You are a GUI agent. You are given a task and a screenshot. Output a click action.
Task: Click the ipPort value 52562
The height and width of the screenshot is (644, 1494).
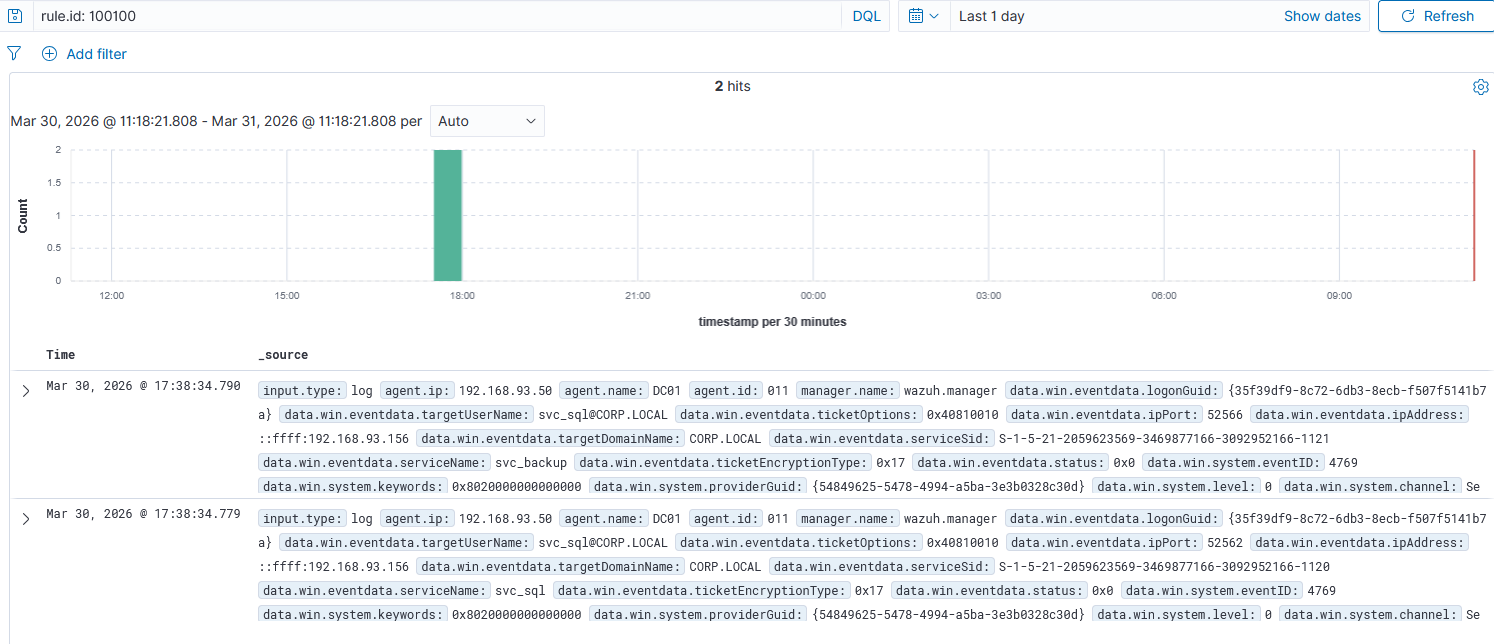(x=1227, y=542)
